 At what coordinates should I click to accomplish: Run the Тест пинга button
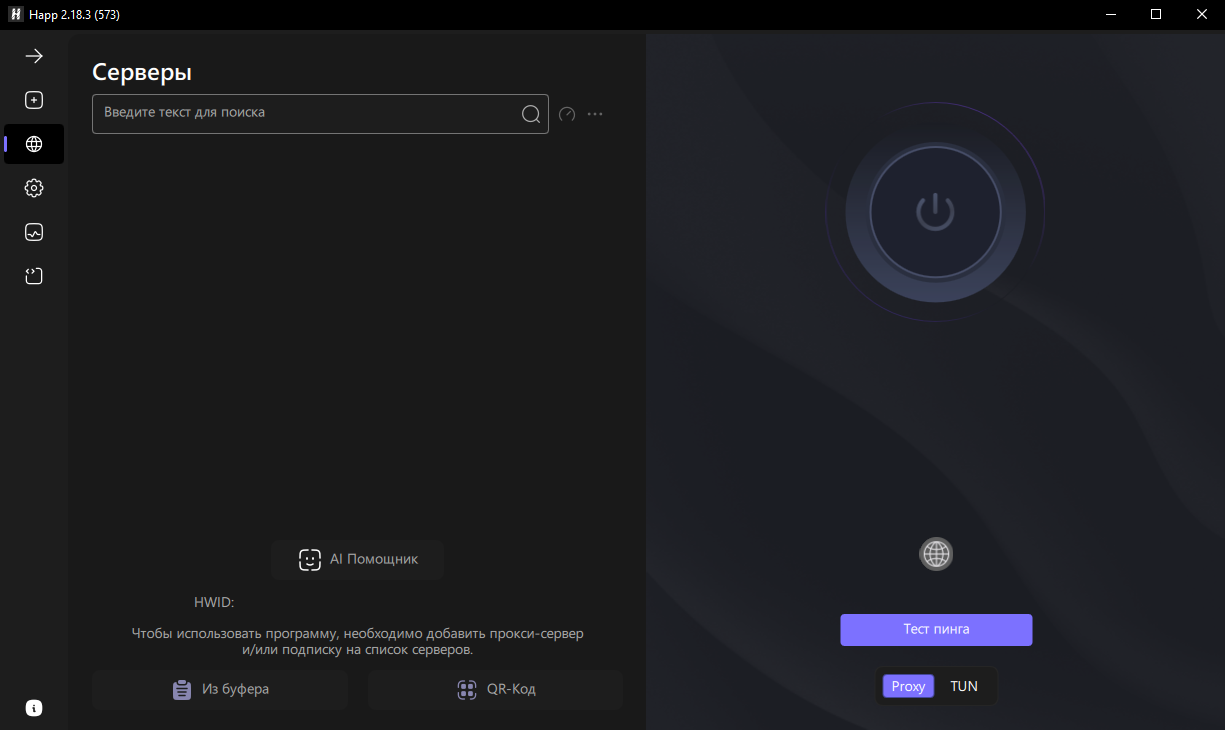tap(936, 630)
